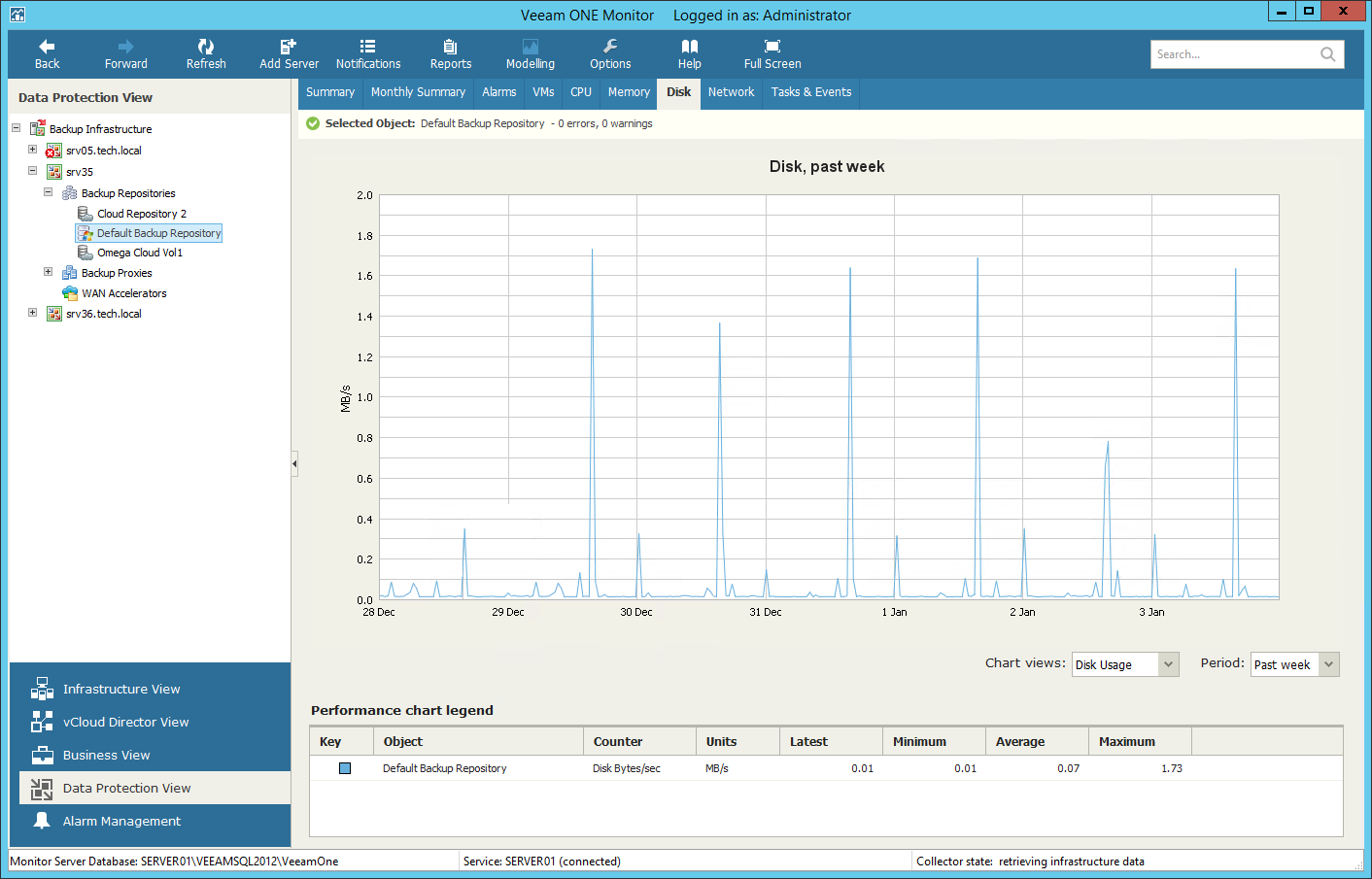Open the Alarms tab
The width and height of the screenshot is (1372, 879).
pos(499,92)
